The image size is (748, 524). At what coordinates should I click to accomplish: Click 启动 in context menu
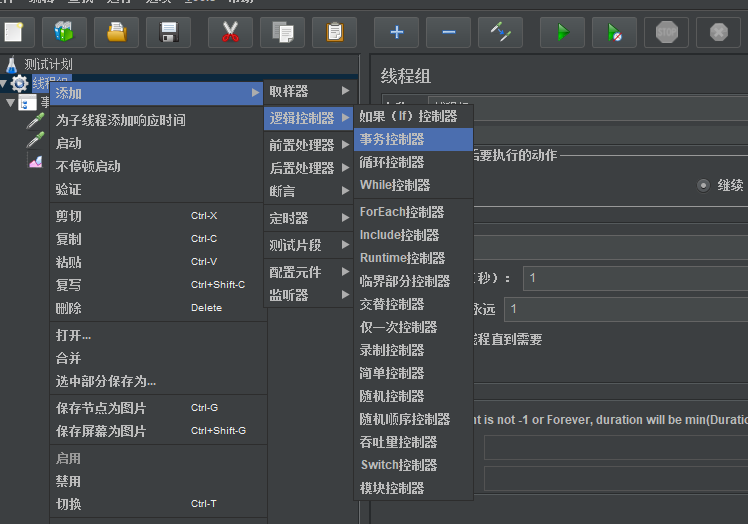point(158,143)
